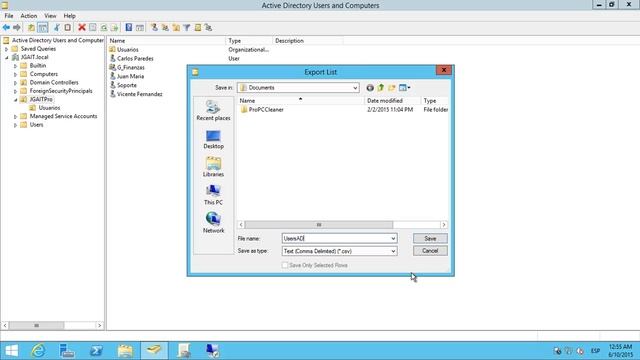Click the Create New User toolbar icon
The image size is (640, 360).
tap(154, 27)
